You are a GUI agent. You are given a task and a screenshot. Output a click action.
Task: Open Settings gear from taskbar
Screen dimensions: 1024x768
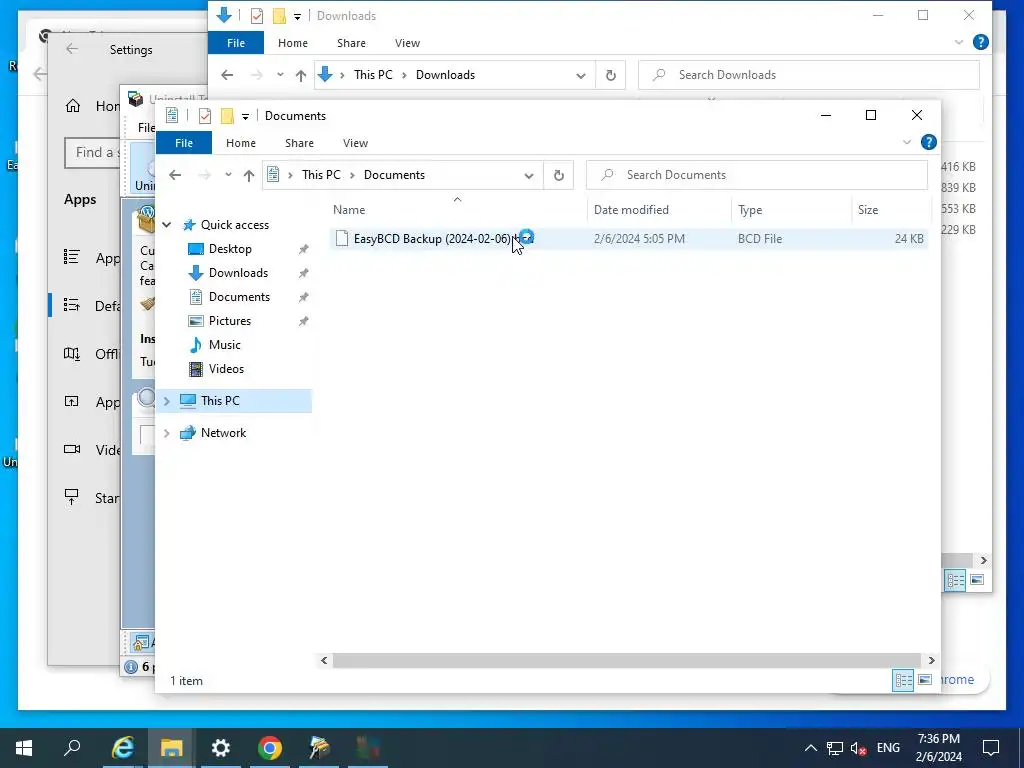[x=221, y=748]
